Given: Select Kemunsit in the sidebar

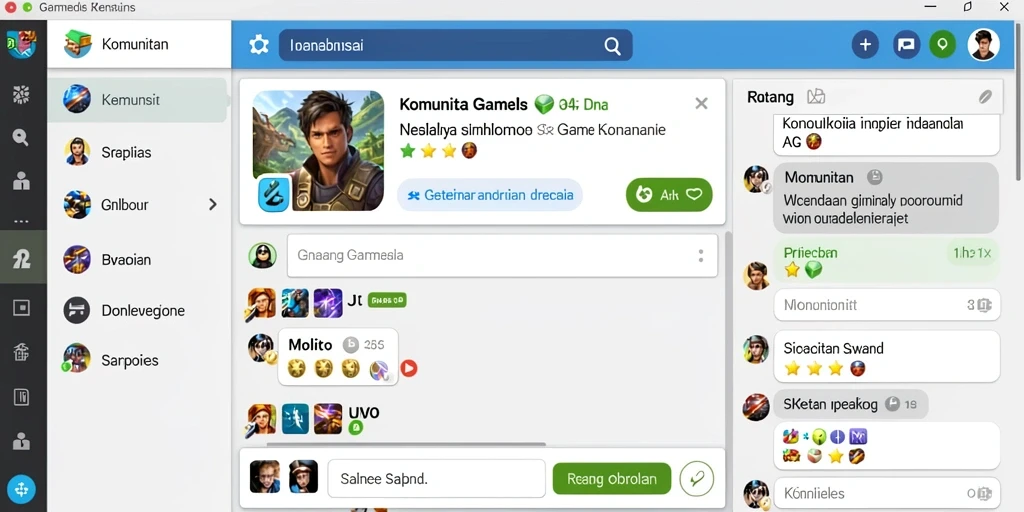Looking at the screenshot, I should pos(137,101).
